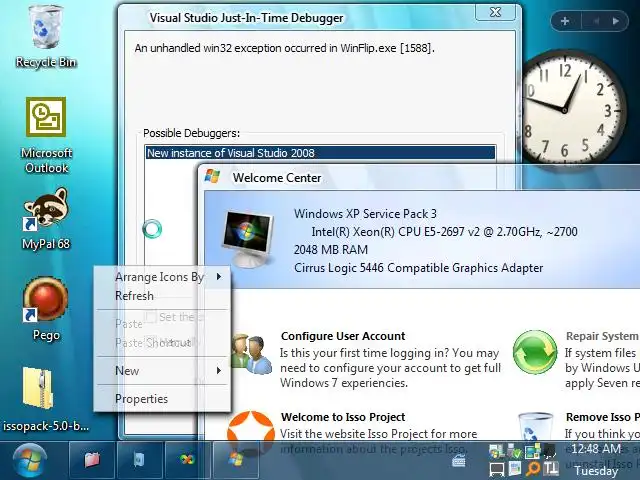Open the Configure User Account link
640x480 pixels.
343,336
